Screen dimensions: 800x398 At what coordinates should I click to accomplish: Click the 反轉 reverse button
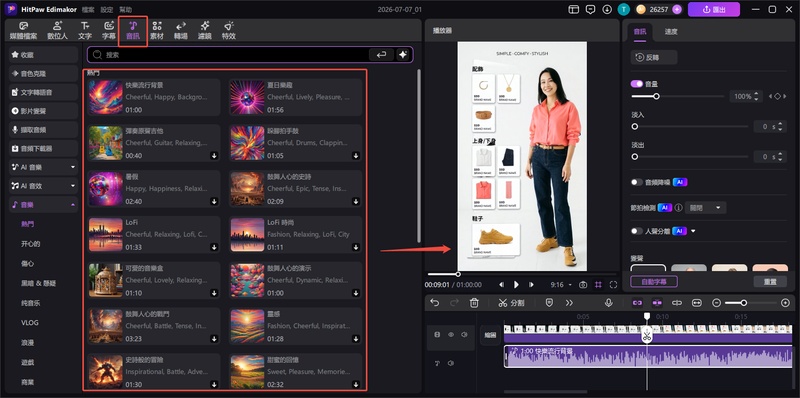pyautogui.click(x=654, y=58)
